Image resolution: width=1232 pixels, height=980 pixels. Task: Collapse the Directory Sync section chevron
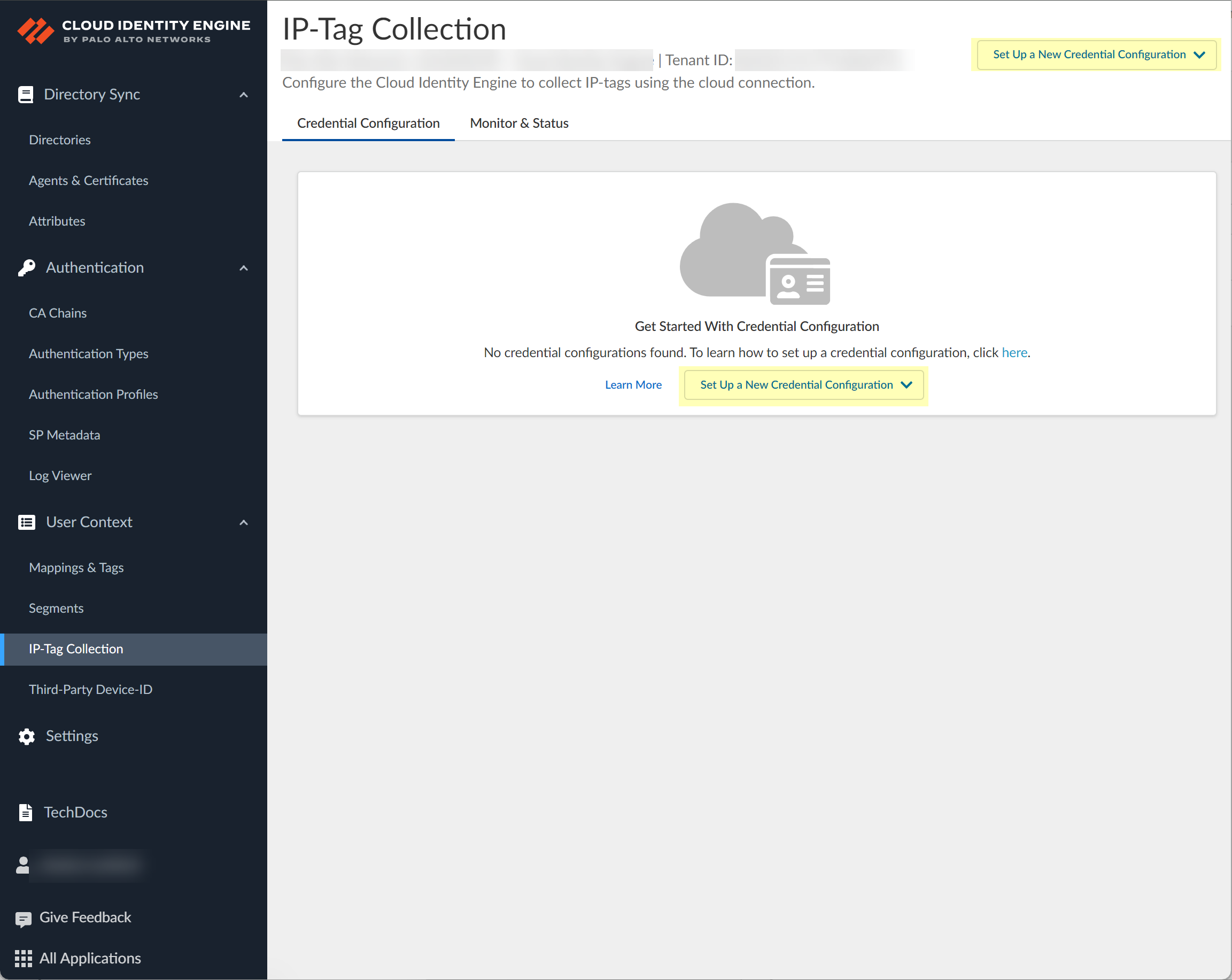[x=243, y=95]
